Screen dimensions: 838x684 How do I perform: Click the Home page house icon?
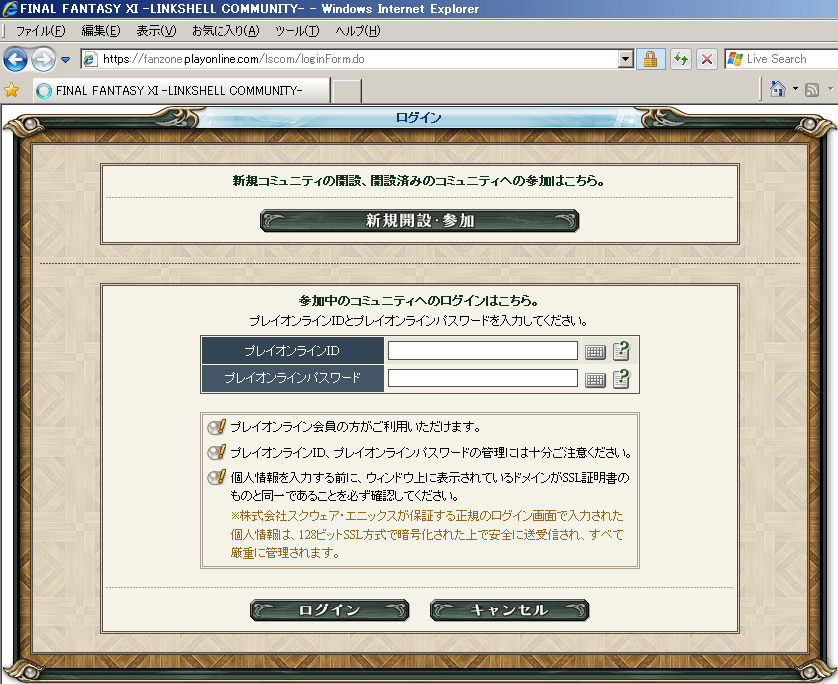pyautogui.click(x=778, y=89)
